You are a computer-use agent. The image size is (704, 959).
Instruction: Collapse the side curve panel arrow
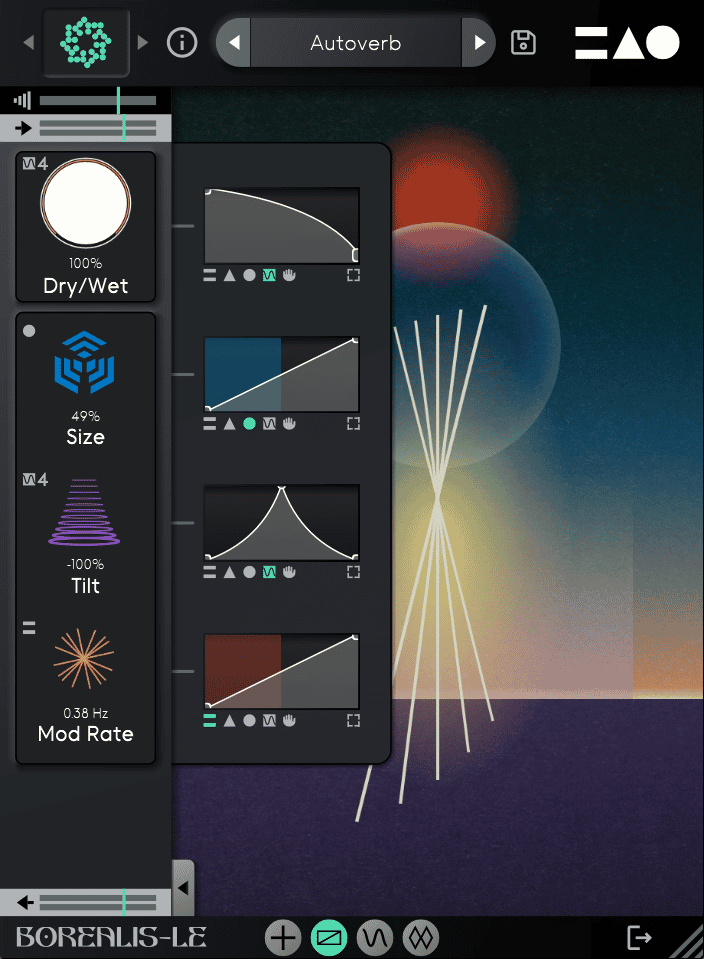pyautogui.click(x=183, y=886)
